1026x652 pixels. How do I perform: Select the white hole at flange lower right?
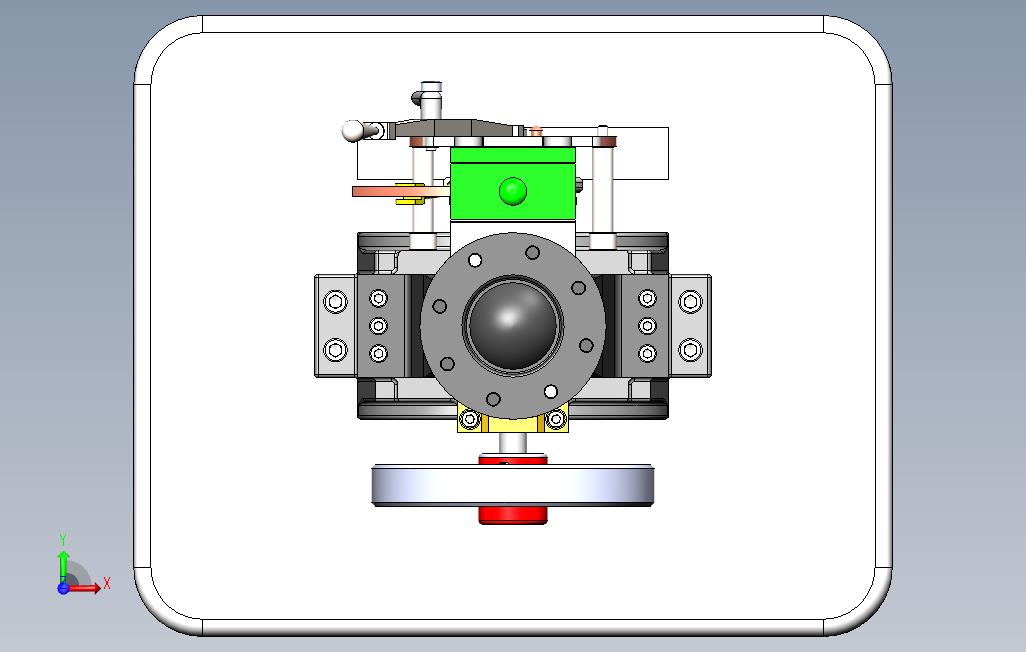[x=551, y=391]
